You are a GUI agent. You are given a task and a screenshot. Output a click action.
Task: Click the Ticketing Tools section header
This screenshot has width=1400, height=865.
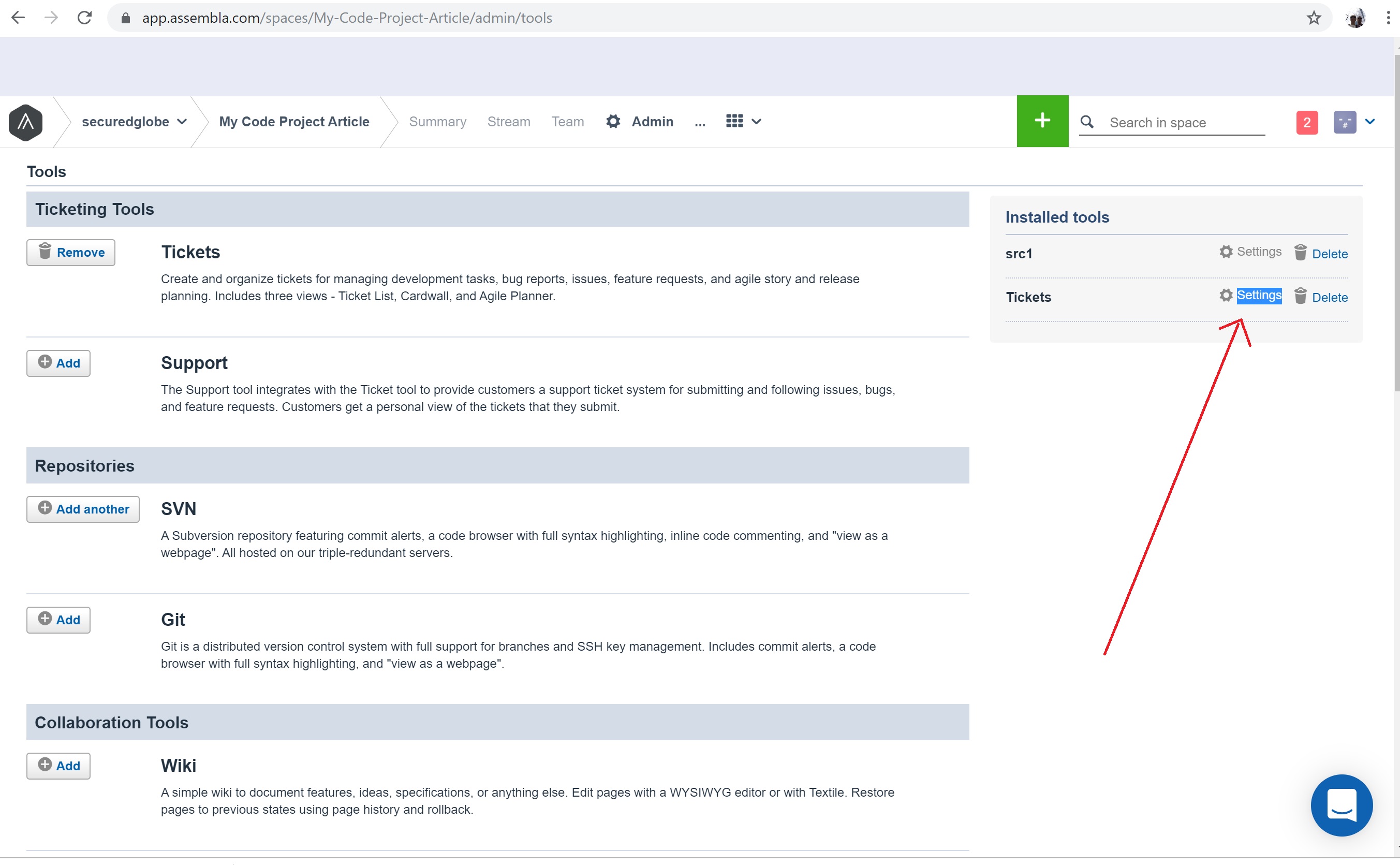(497, 209)
